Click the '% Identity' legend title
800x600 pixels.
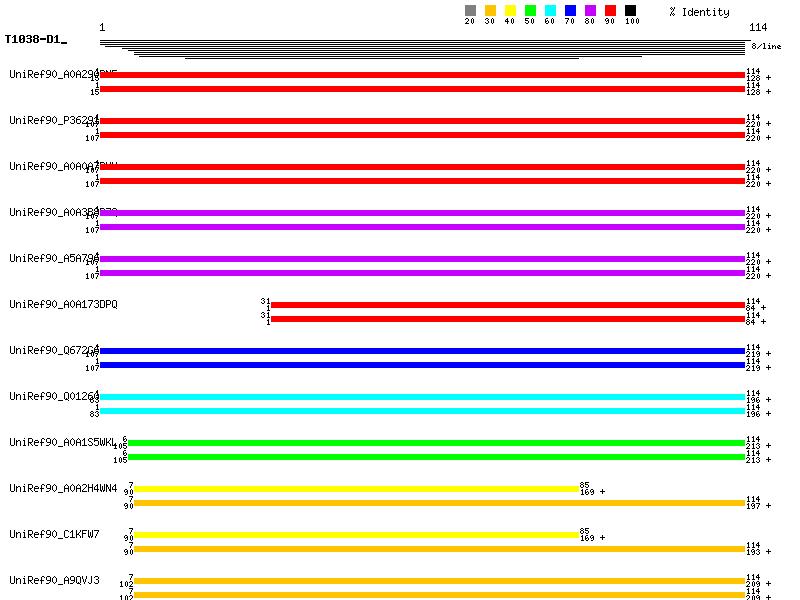699,12
